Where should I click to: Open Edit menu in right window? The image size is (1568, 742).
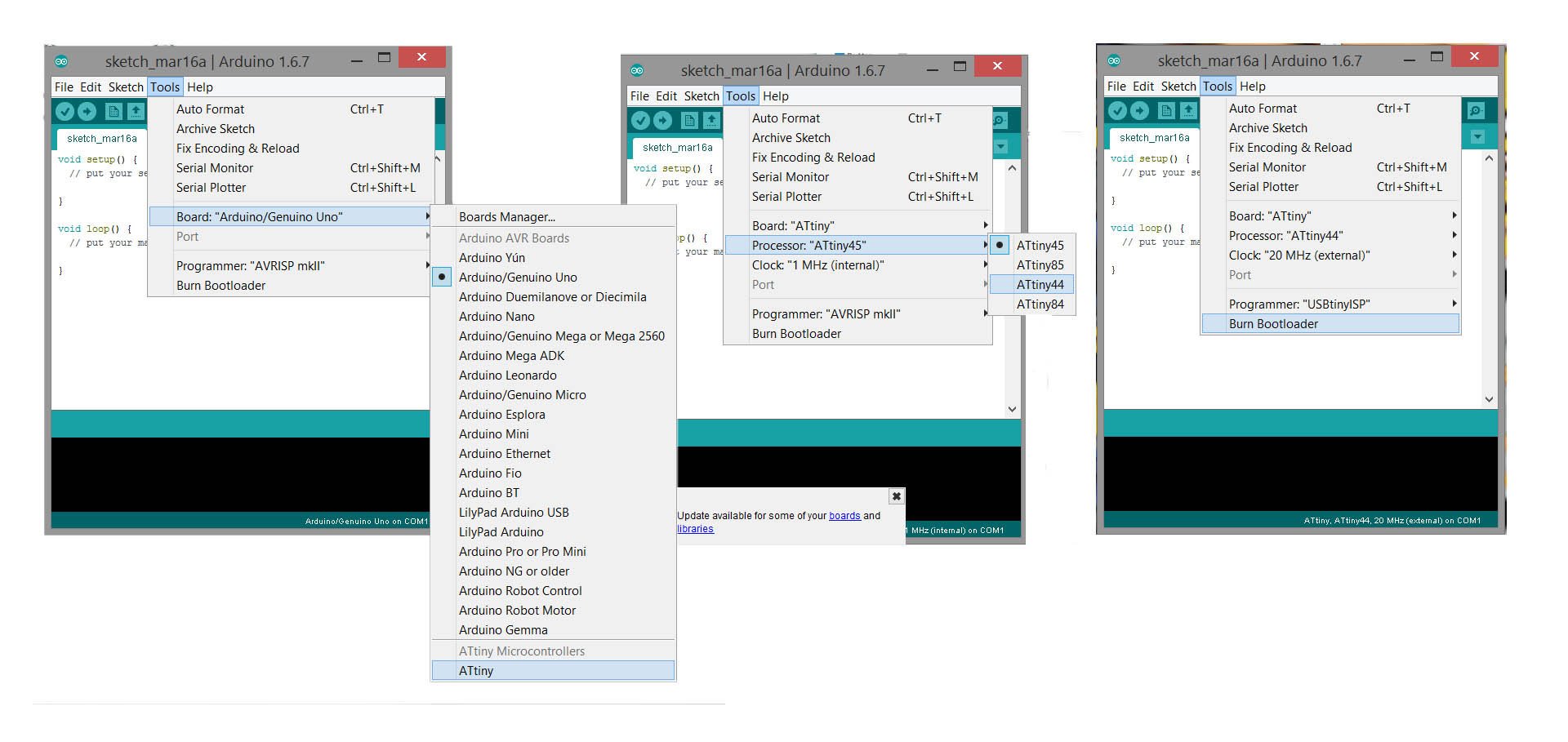click(1143, 87)
